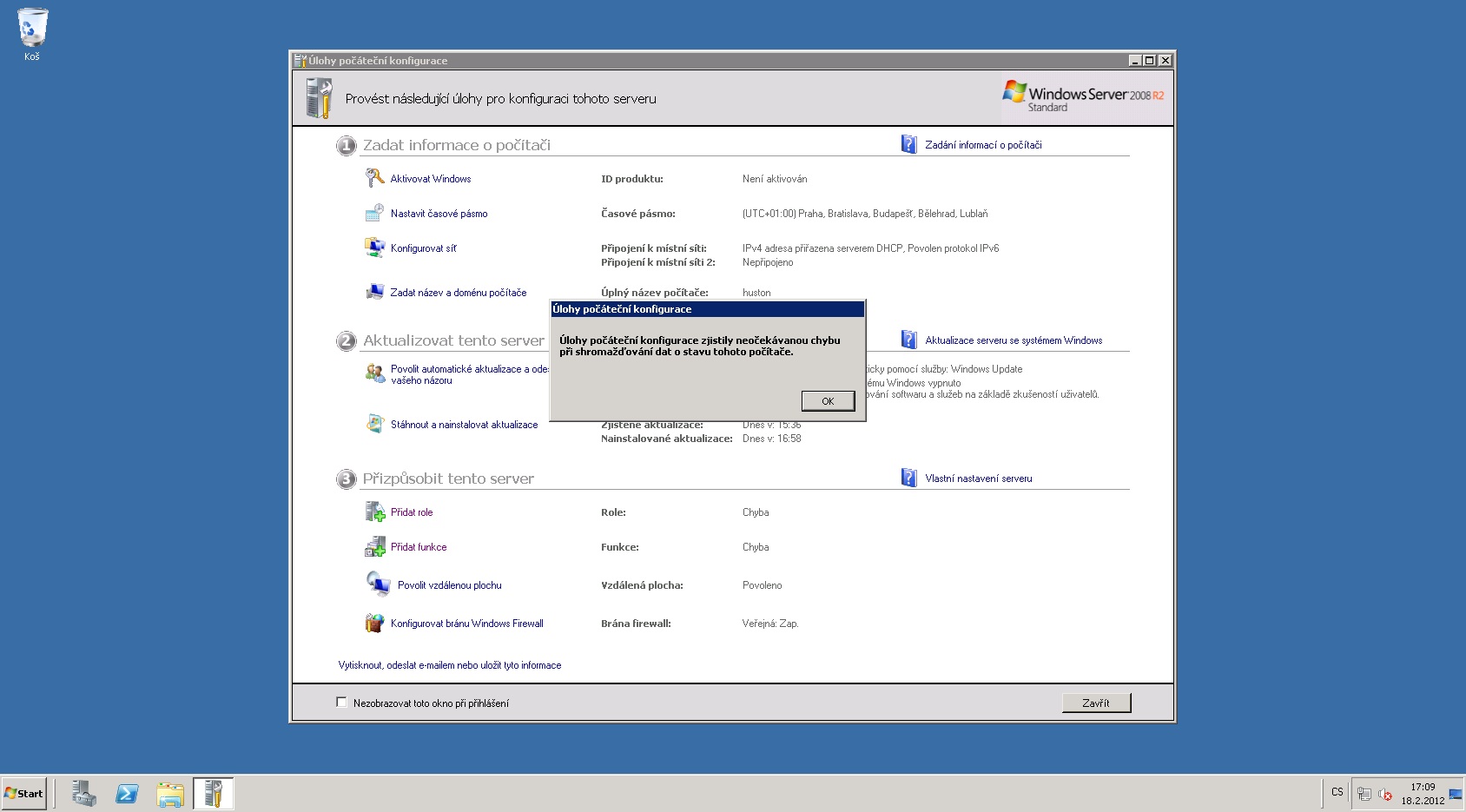Click the Windows Server 2008 R2 logo
The image size is (1466, 812).
pyautogui.click(x=1083, y=96)
